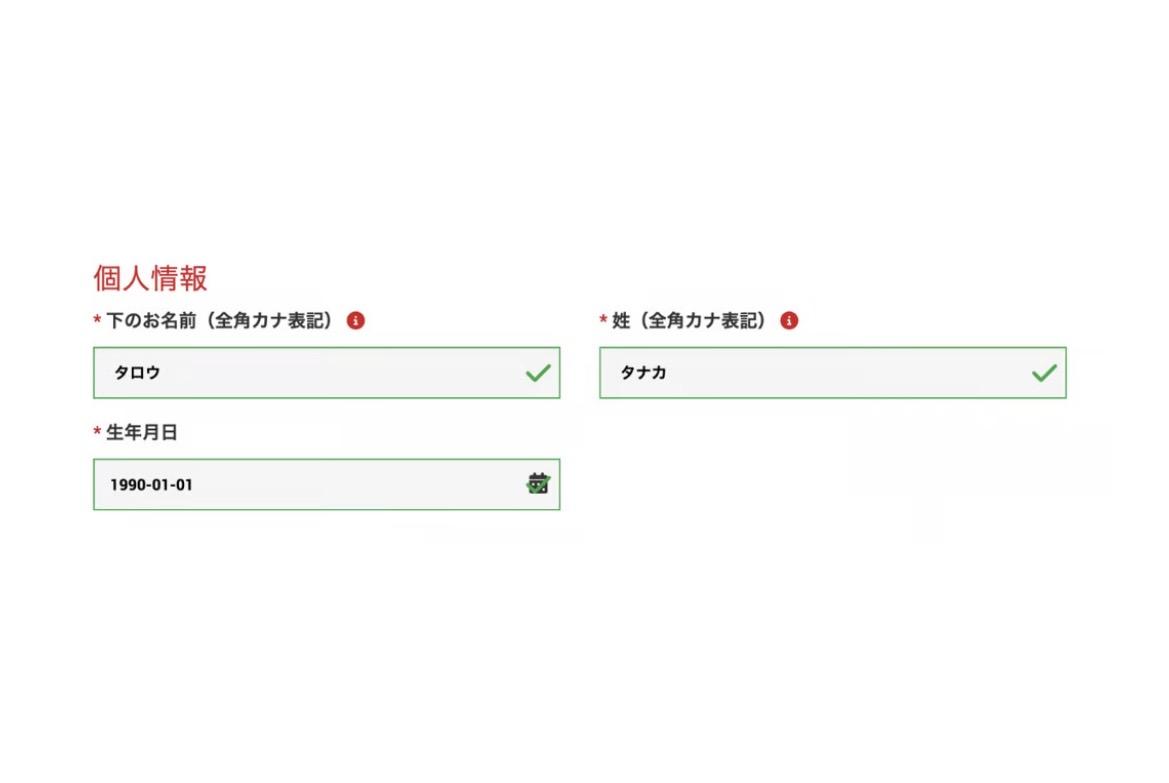The height and width of the screenshot is (783, 1169).
Task: Click red asterisk before 姓 label
Action: point(603,321)
